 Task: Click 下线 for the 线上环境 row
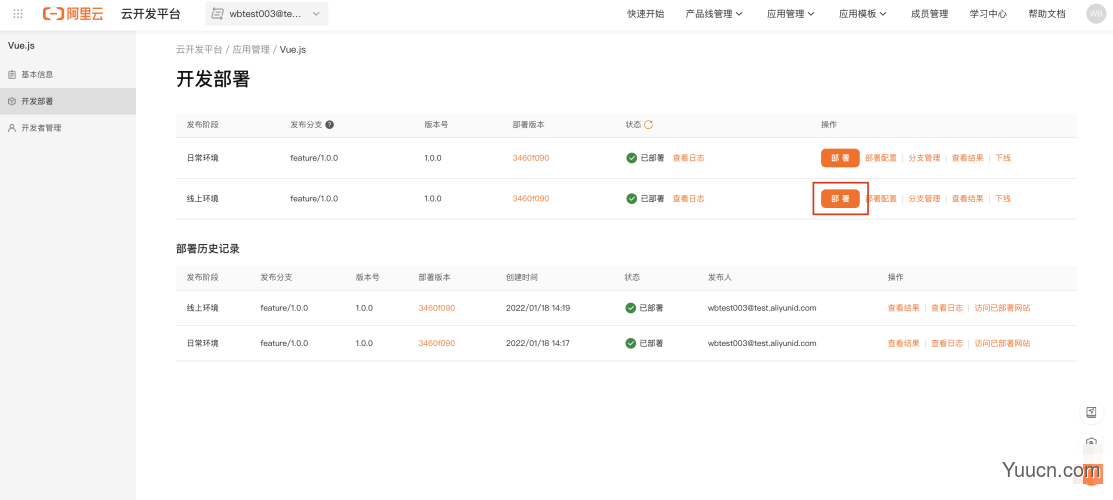click(1002, 199)
